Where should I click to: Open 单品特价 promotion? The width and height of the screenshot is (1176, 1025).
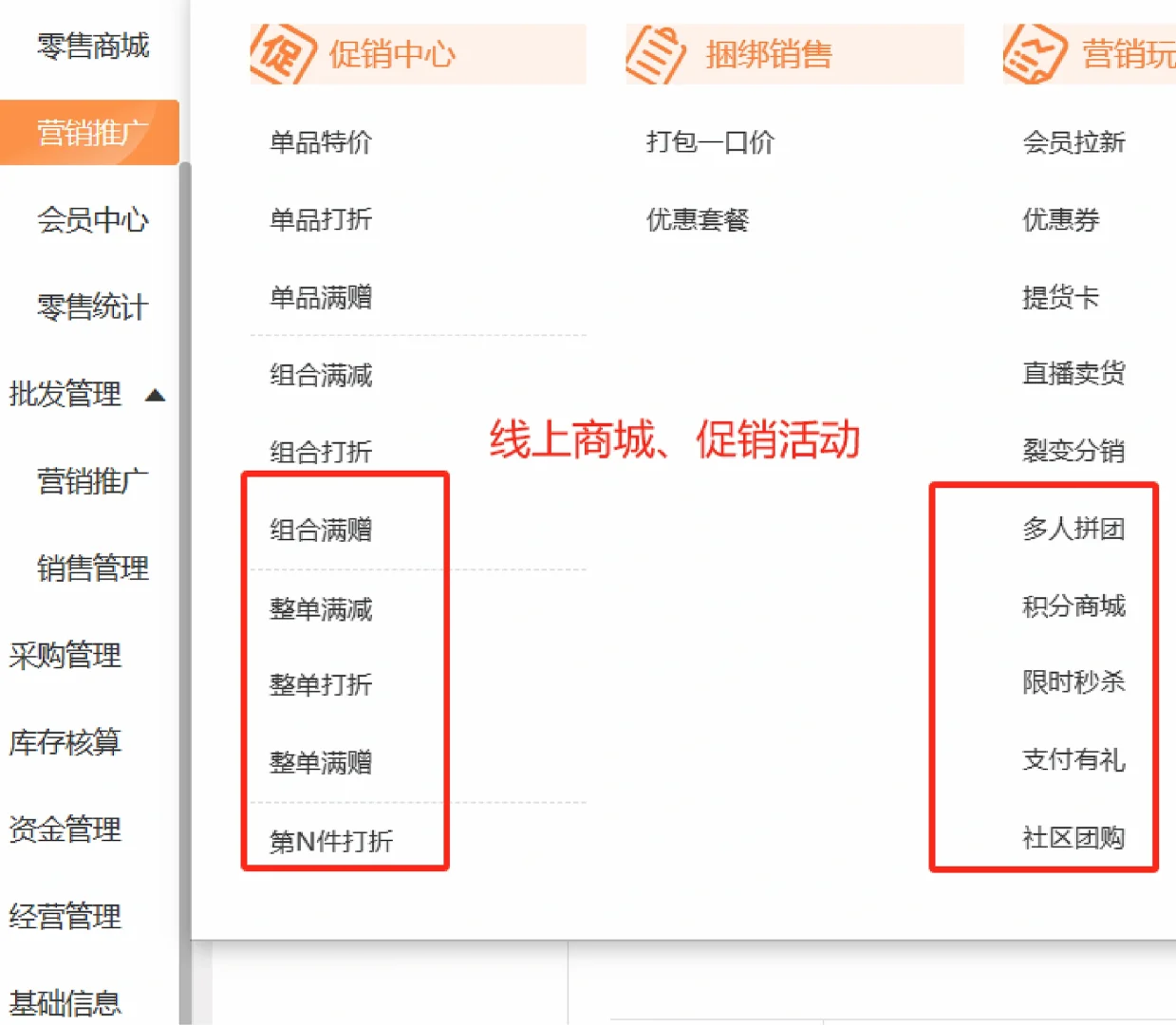click(321, 142)
